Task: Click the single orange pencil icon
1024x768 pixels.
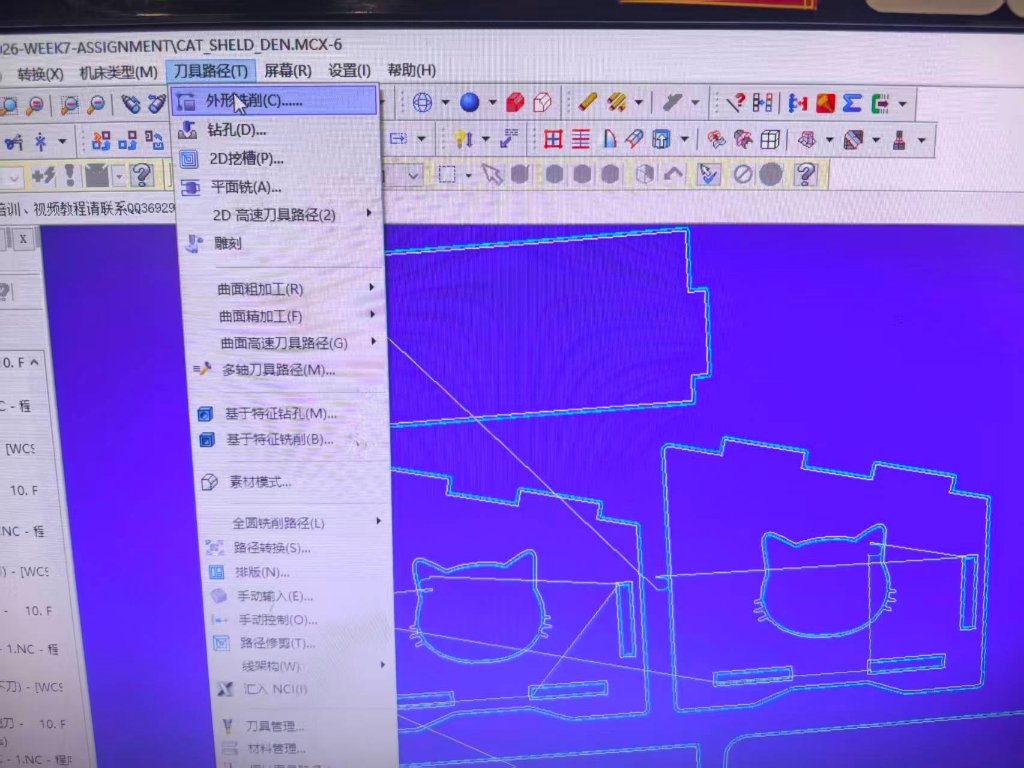Action: (587, 102)
